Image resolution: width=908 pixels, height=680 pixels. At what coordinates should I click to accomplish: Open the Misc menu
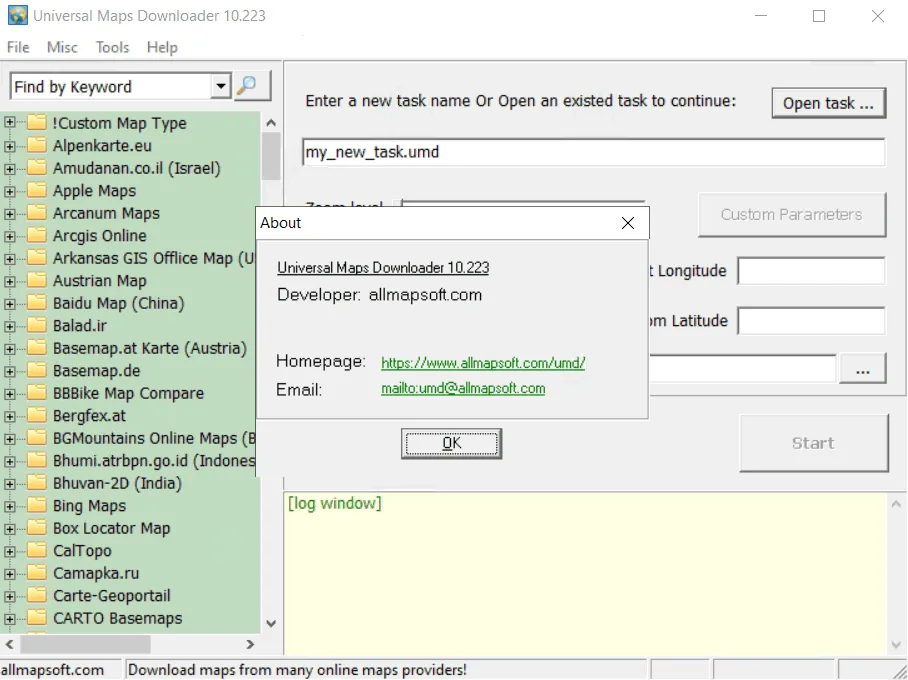[62, 47]
